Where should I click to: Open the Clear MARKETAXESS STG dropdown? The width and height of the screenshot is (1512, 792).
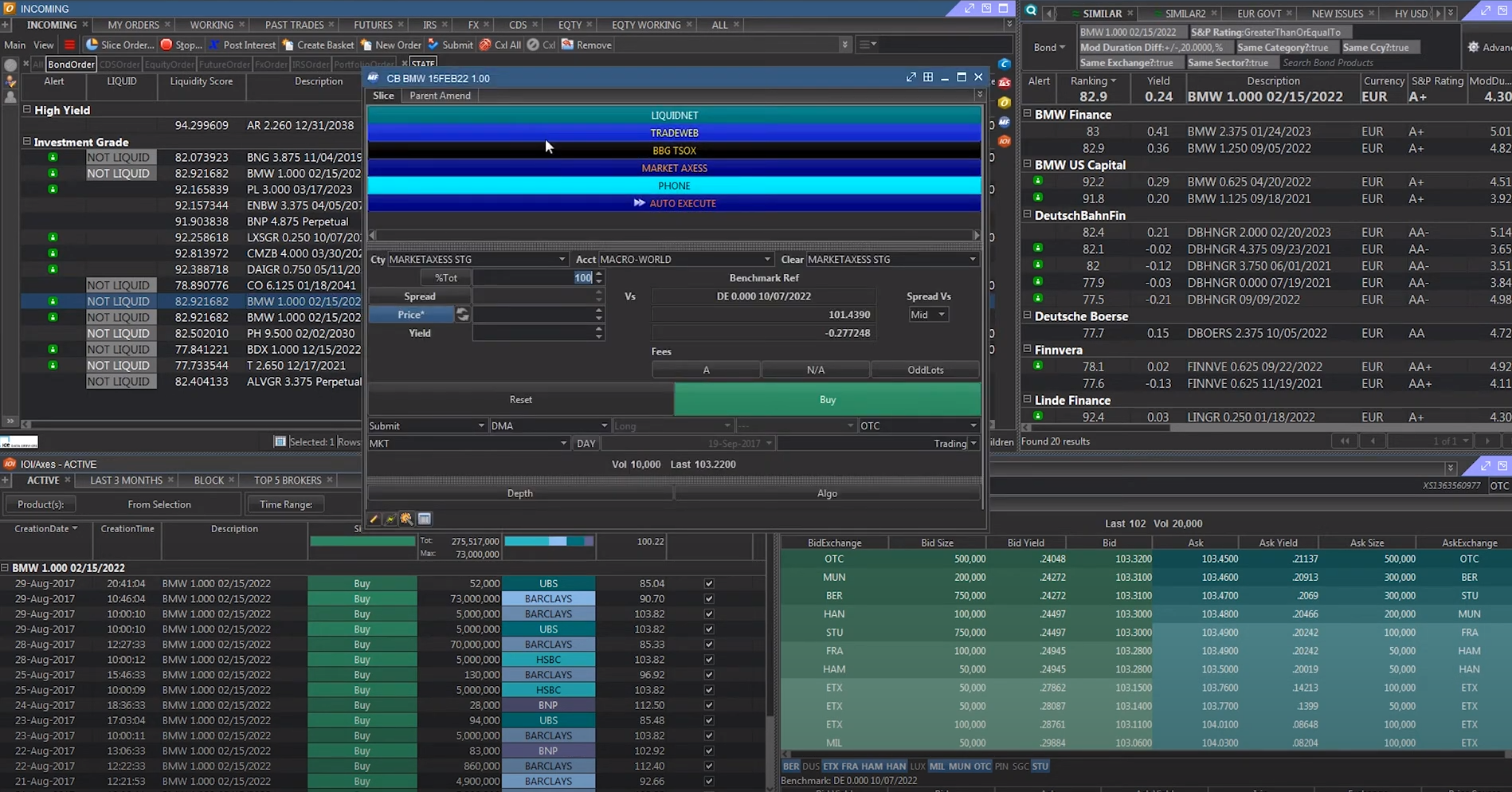click(x=892, y=259)
